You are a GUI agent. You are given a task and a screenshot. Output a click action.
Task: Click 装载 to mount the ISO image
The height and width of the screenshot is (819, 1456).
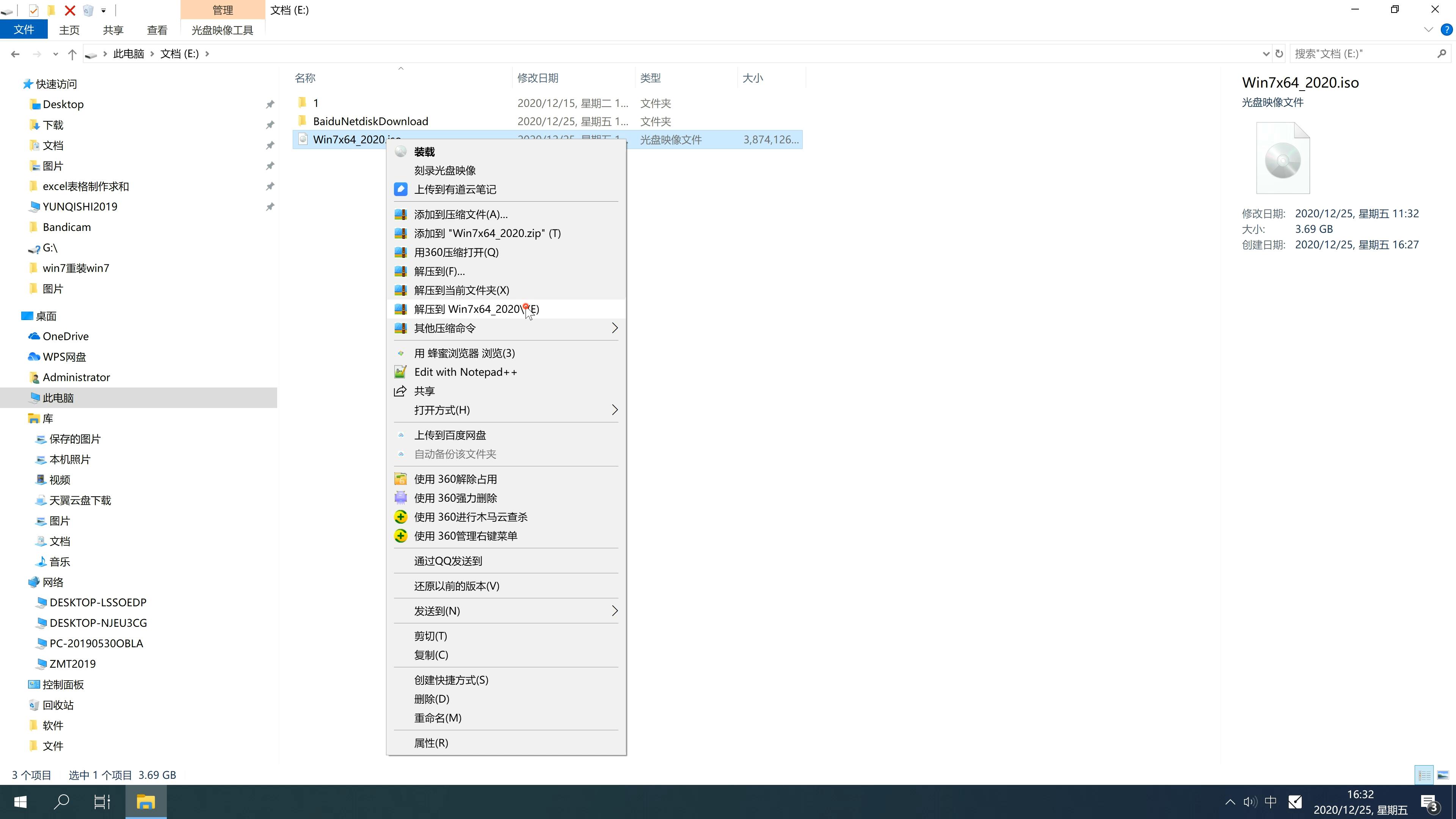(x=424, y=151)
